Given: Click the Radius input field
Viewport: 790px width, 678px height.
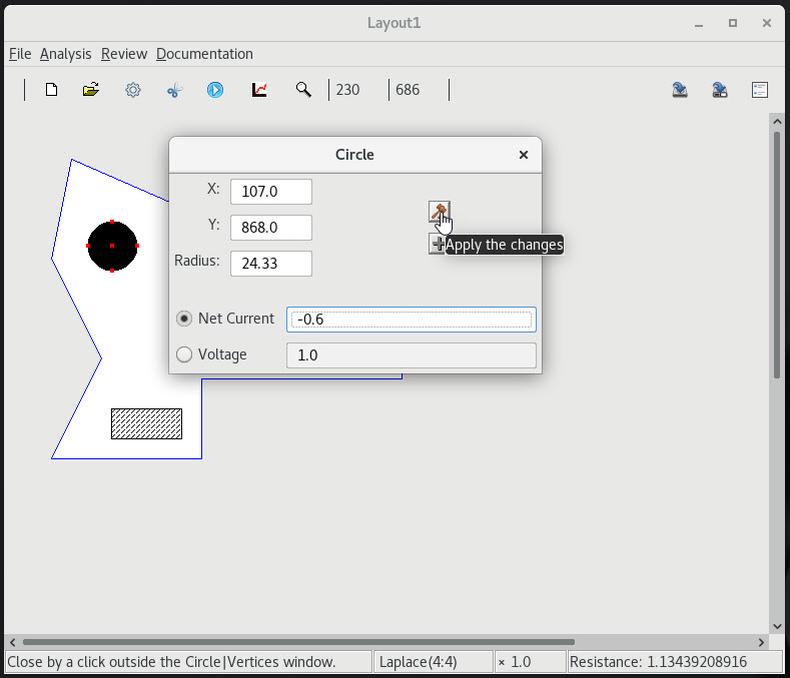Looking at the screenshot, I should point(271,263).
